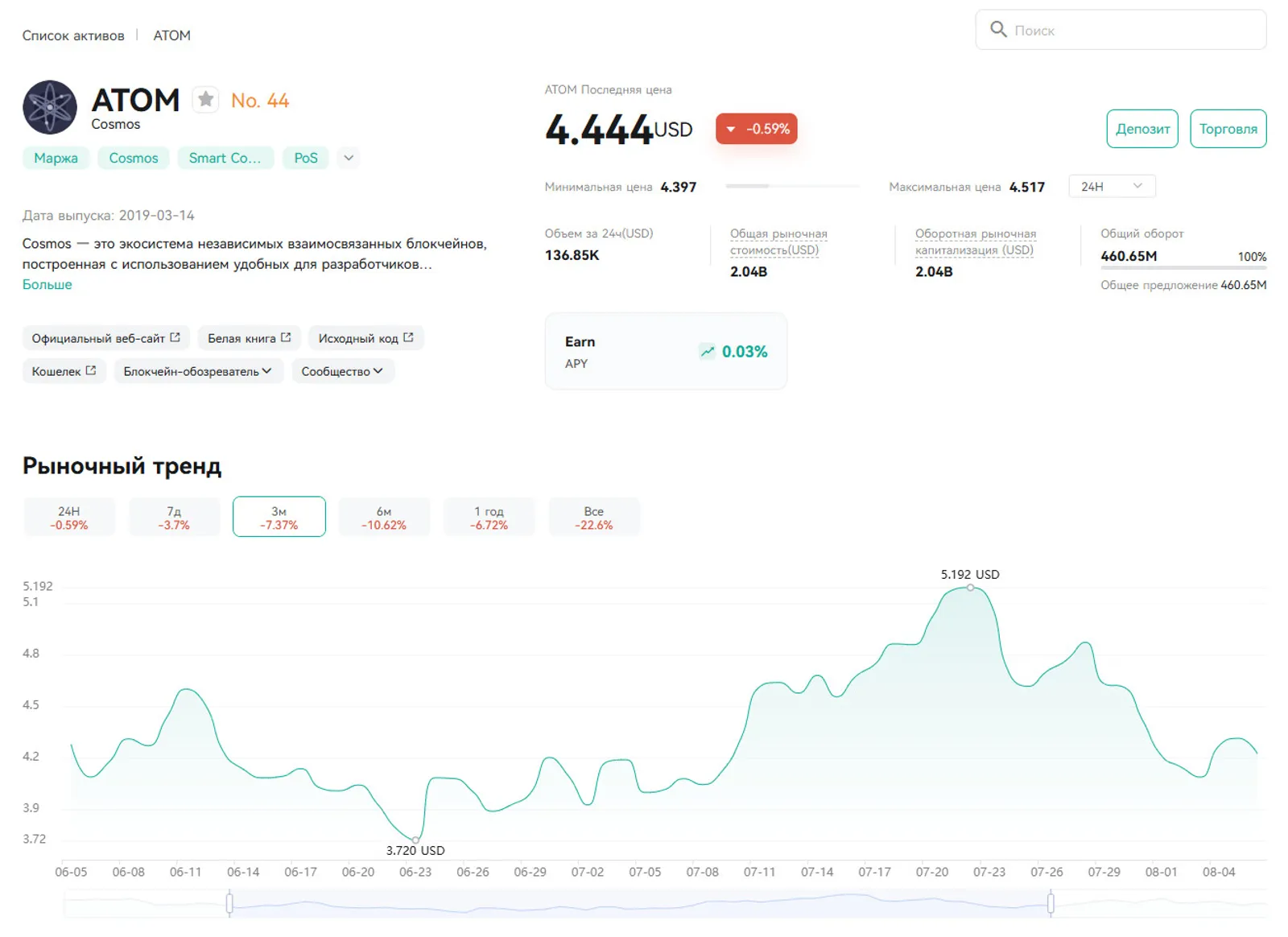1288x937 pixels.
Task: Click the Торговля button
Action: [x=1228, y=129]
